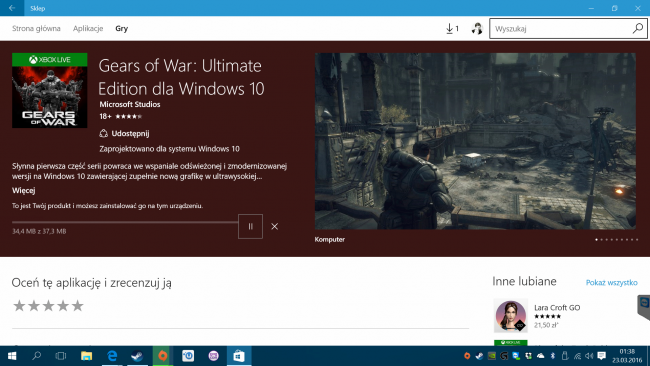The image size is (650, 366).
Task: Switch to Gry tab
Action: (x=121, y=29)
